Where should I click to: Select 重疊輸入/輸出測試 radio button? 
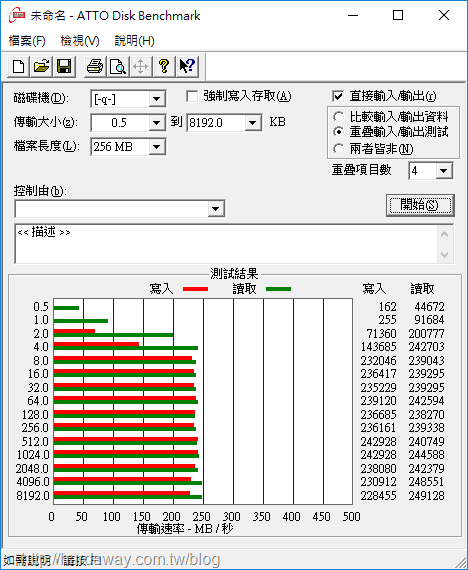tap(339, 132)
